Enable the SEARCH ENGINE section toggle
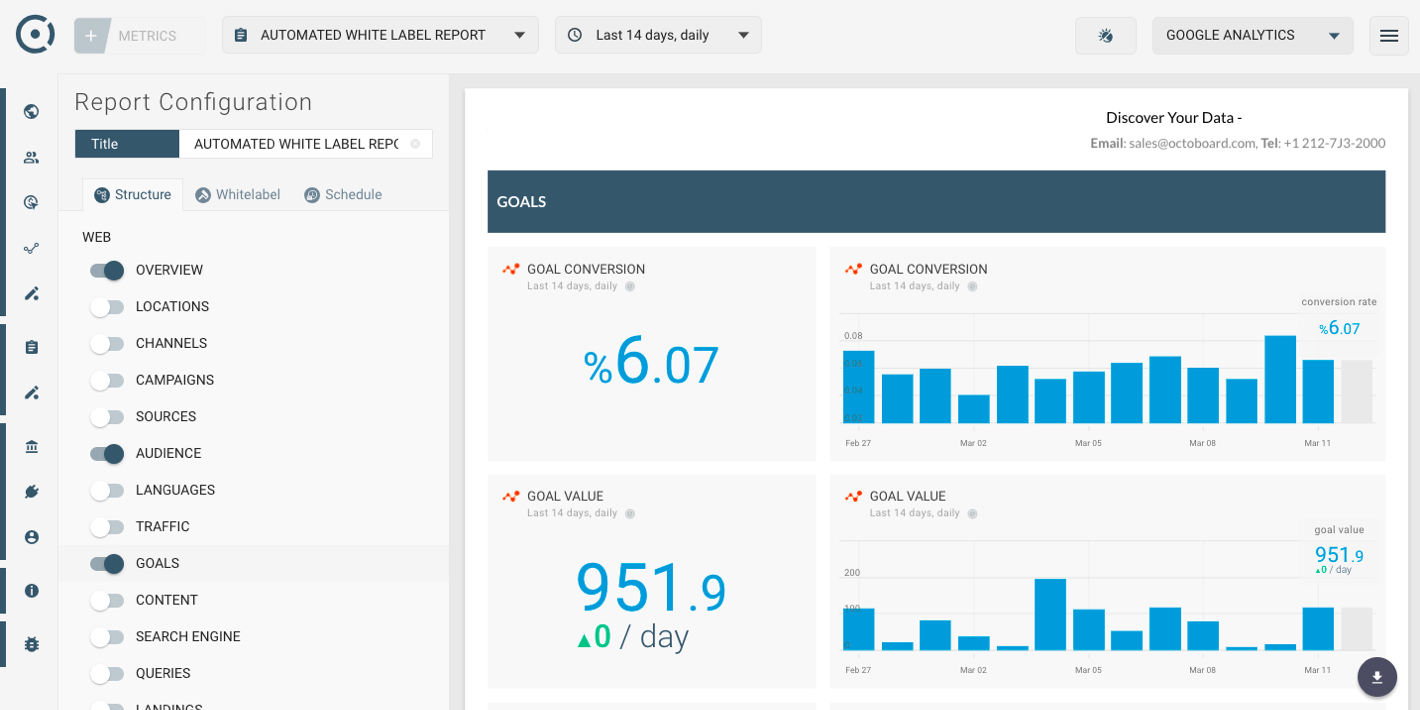Screen dimensions: 1420x710 coord(107,637)
